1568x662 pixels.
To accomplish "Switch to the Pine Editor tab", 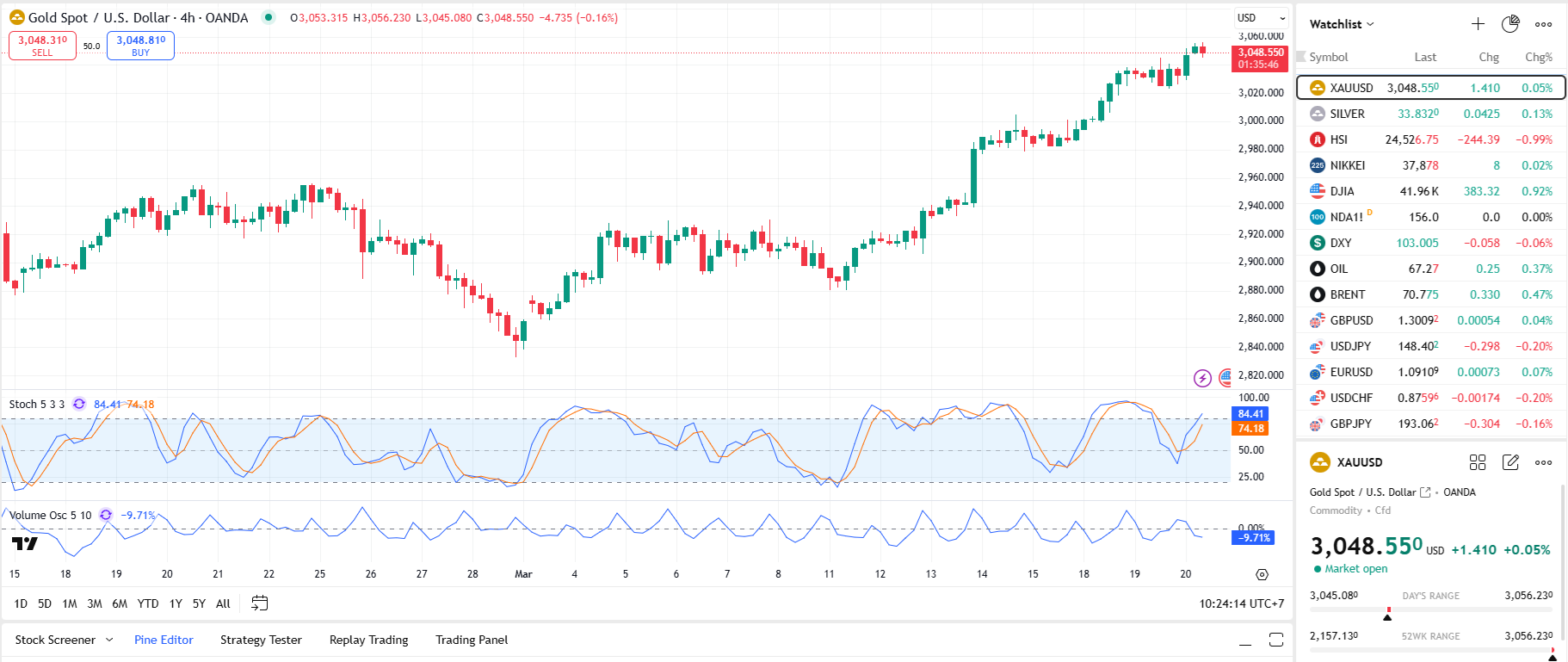I will (164, 640).
